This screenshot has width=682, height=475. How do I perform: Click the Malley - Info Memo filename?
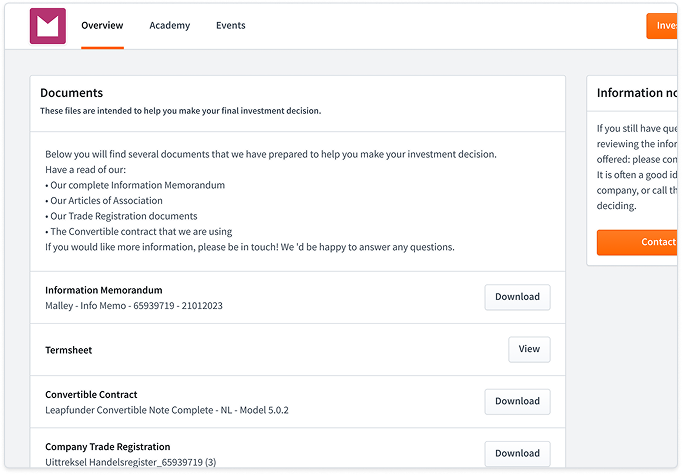133,305
